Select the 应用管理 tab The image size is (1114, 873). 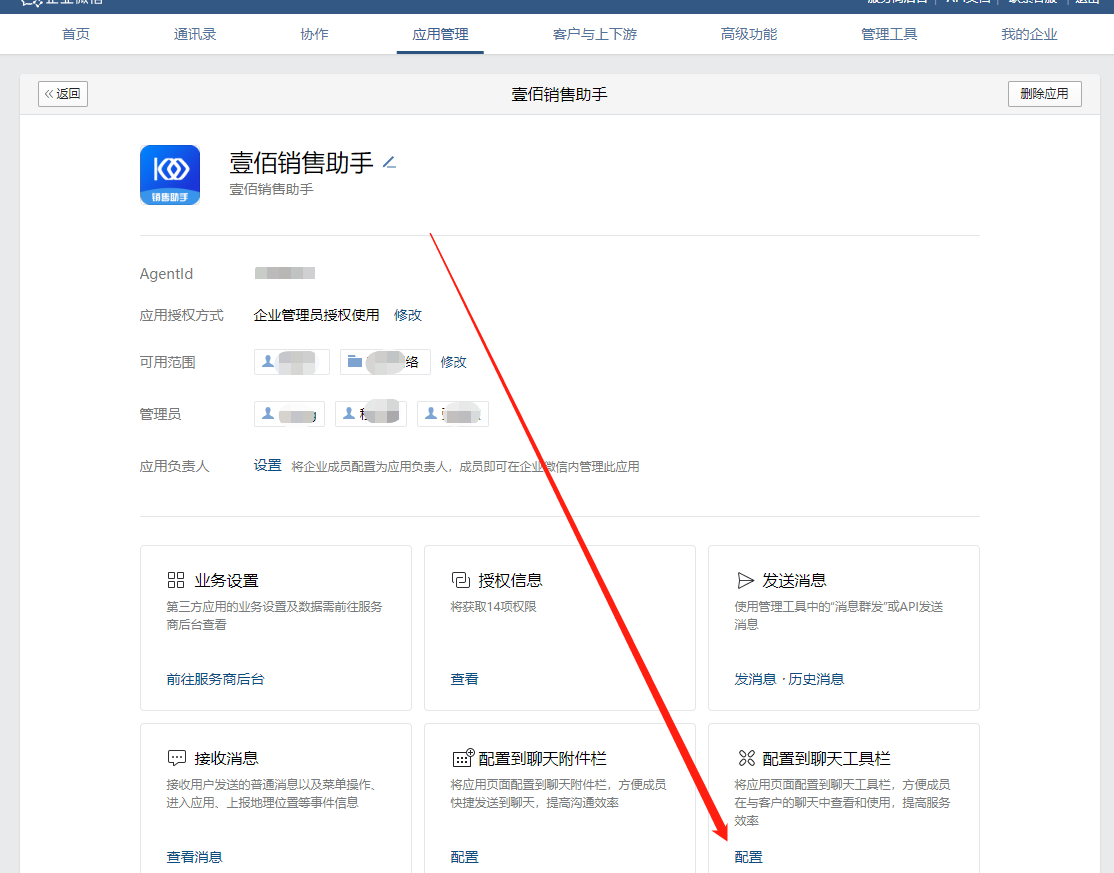tap(440, 34)
